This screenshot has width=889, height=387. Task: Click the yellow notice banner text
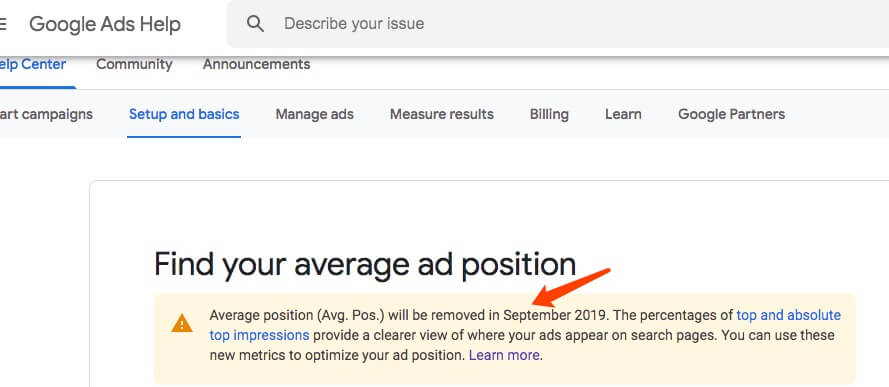click(525, 335)
